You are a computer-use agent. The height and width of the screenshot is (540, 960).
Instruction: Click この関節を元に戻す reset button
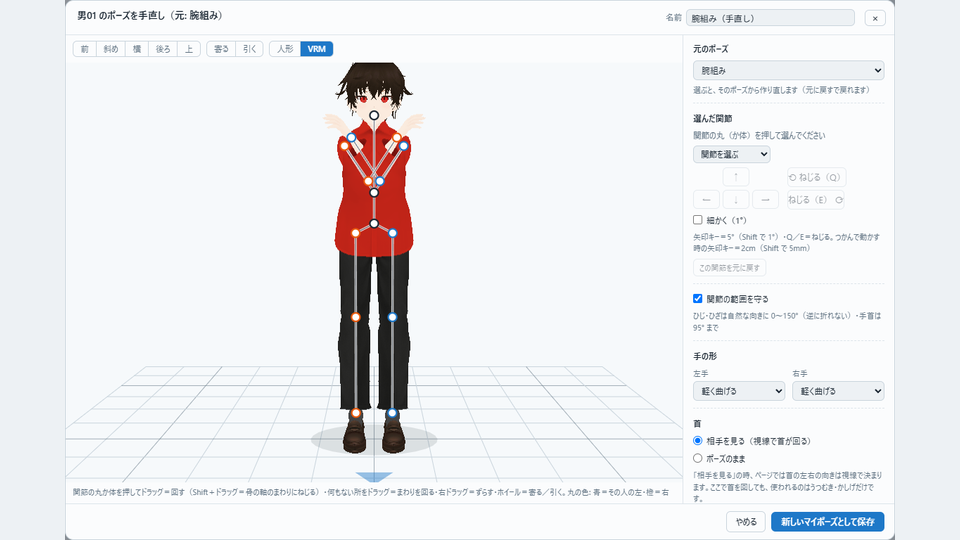point(729,268)
